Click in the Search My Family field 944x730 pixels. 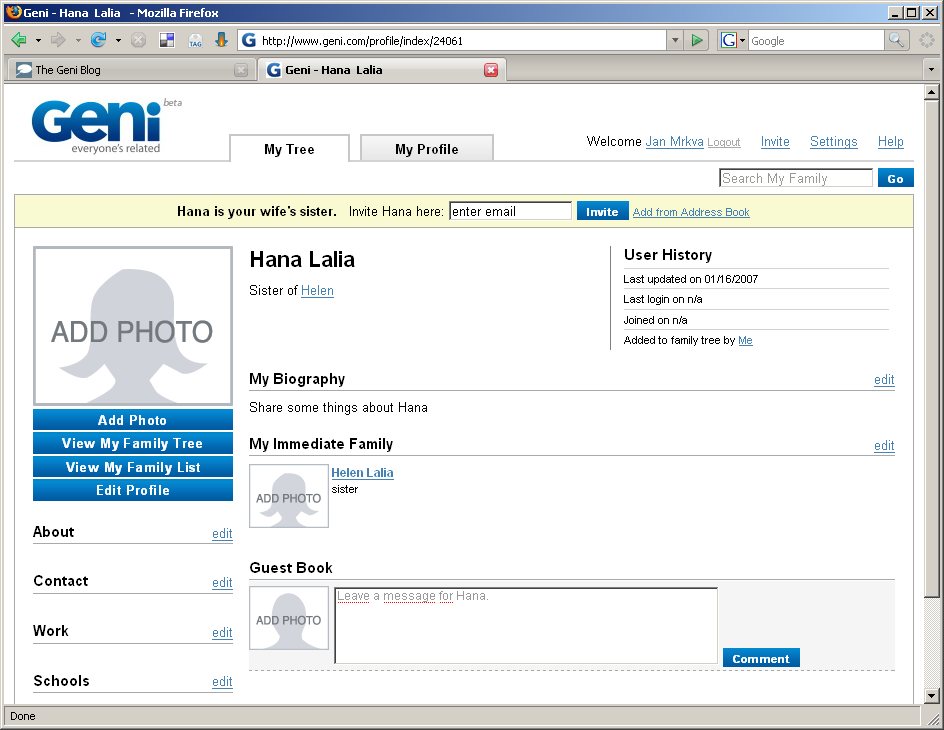point(796,178)
